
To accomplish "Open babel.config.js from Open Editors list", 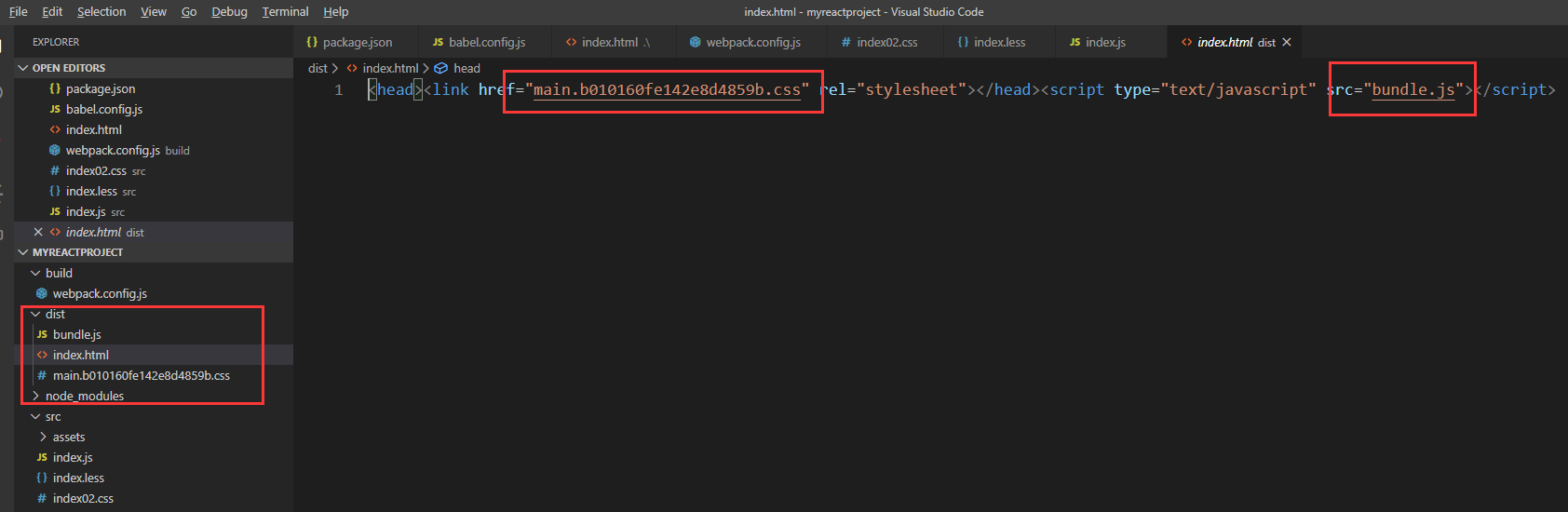I will coord(104,109).
